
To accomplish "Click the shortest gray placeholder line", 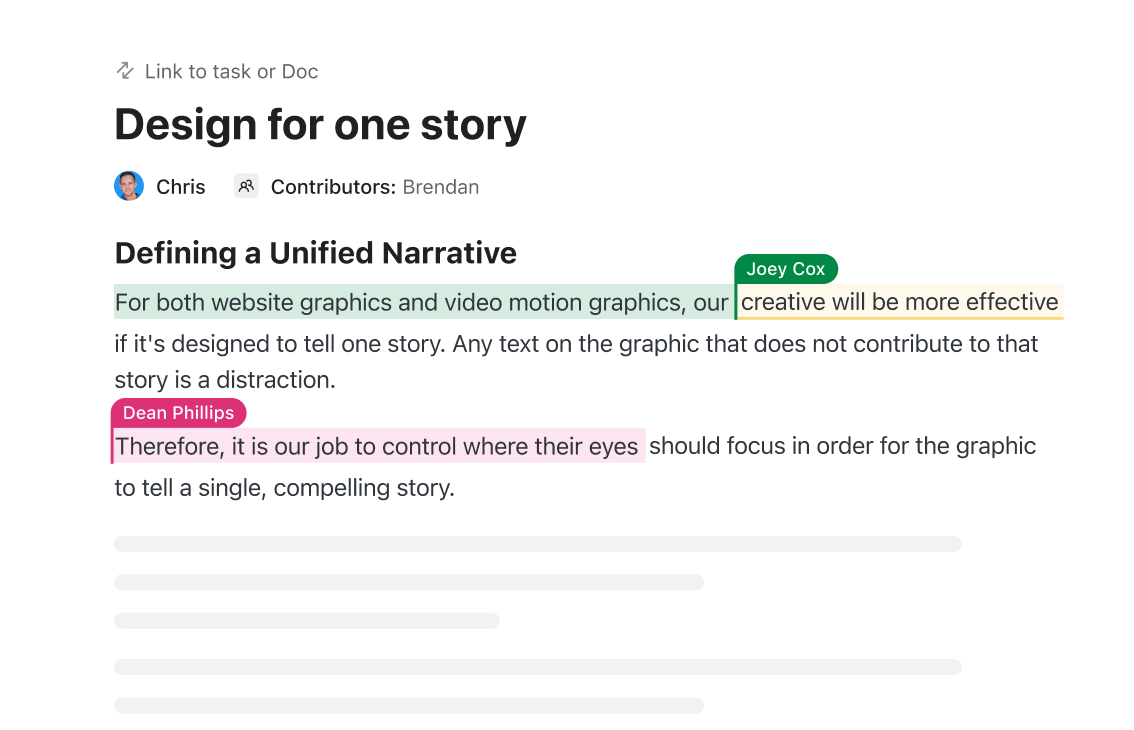I will coord(307,621).
